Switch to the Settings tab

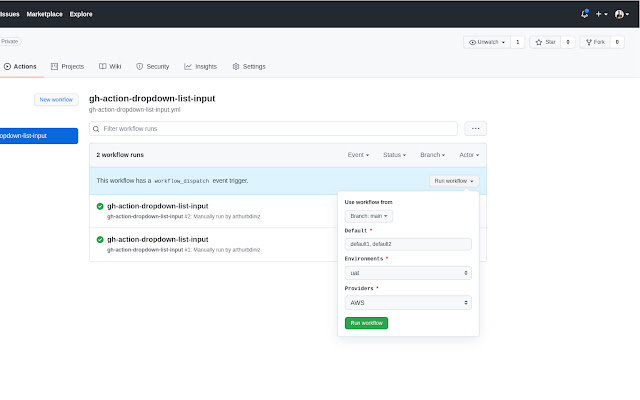(249, 67)
